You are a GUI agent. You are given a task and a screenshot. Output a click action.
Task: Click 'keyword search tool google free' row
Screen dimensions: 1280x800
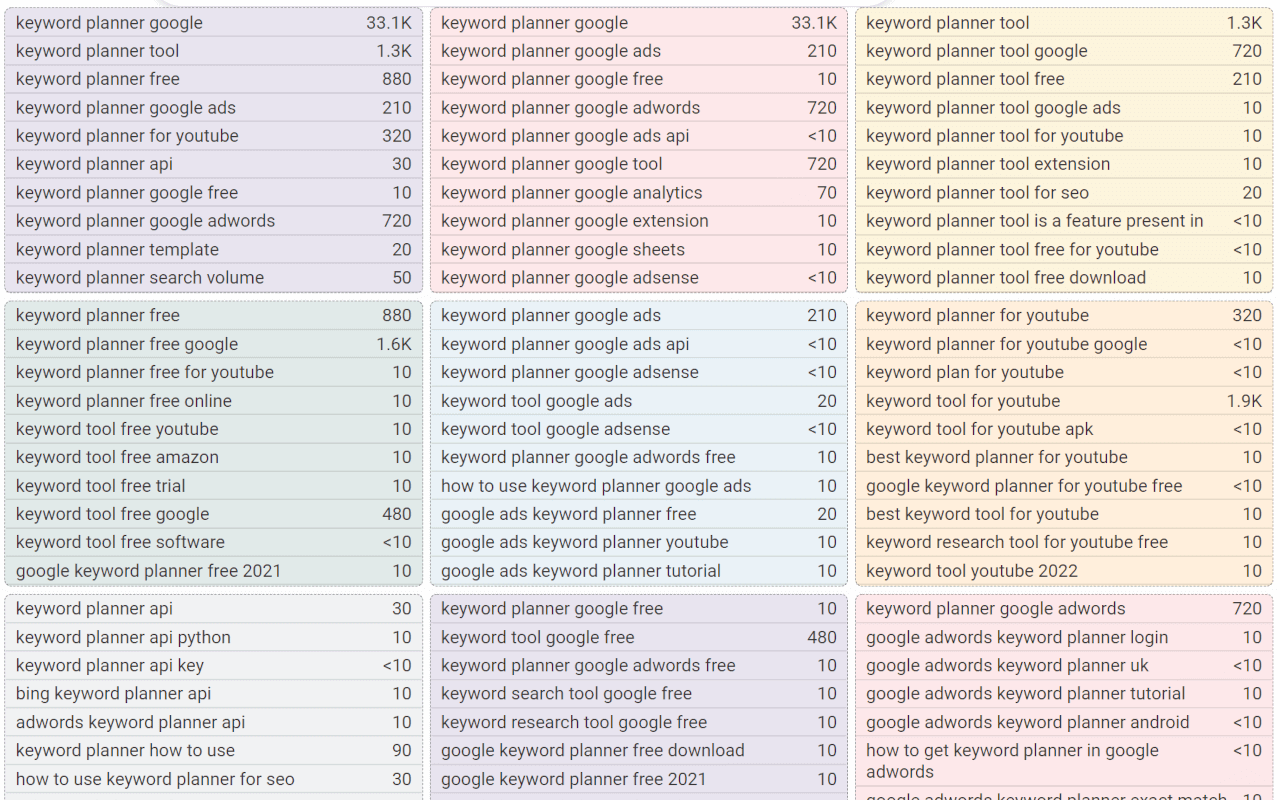pyautogui.click(x=639, y=693)
